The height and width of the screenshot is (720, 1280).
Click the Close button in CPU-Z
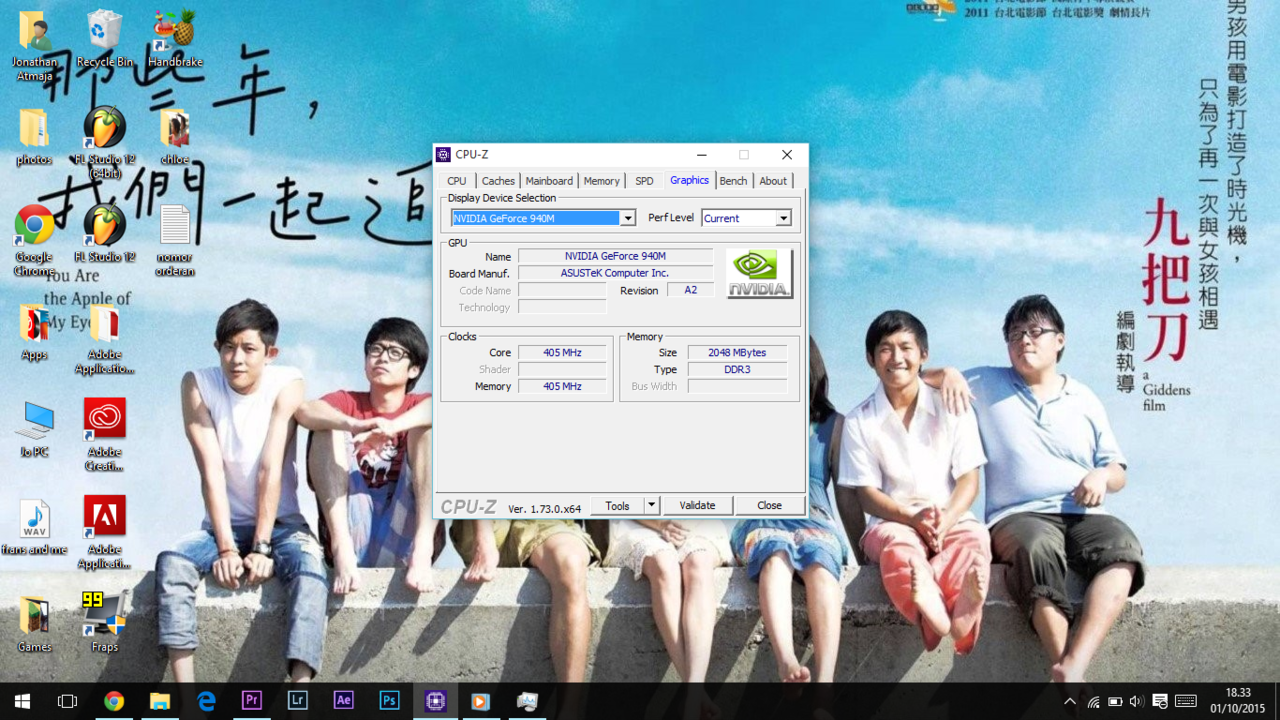[x=769, y=506]
